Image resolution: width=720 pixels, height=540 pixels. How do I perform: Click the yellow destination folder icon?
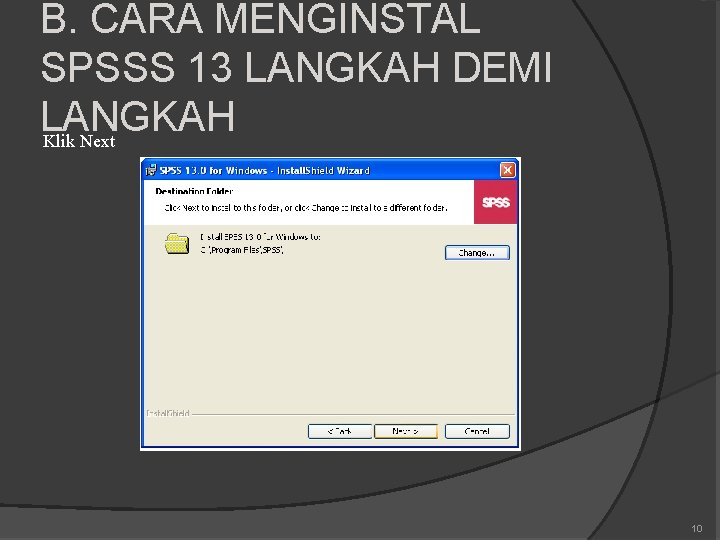(177, 243)
